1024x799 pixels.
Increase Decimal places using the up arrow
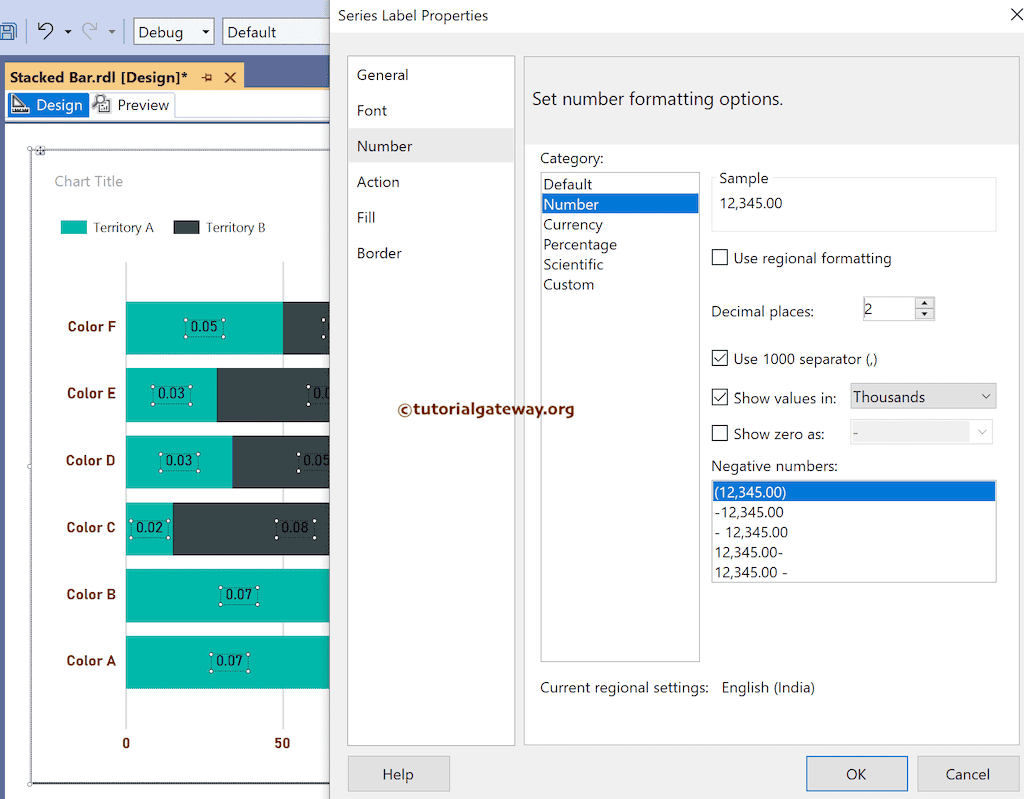pos(925,303)
